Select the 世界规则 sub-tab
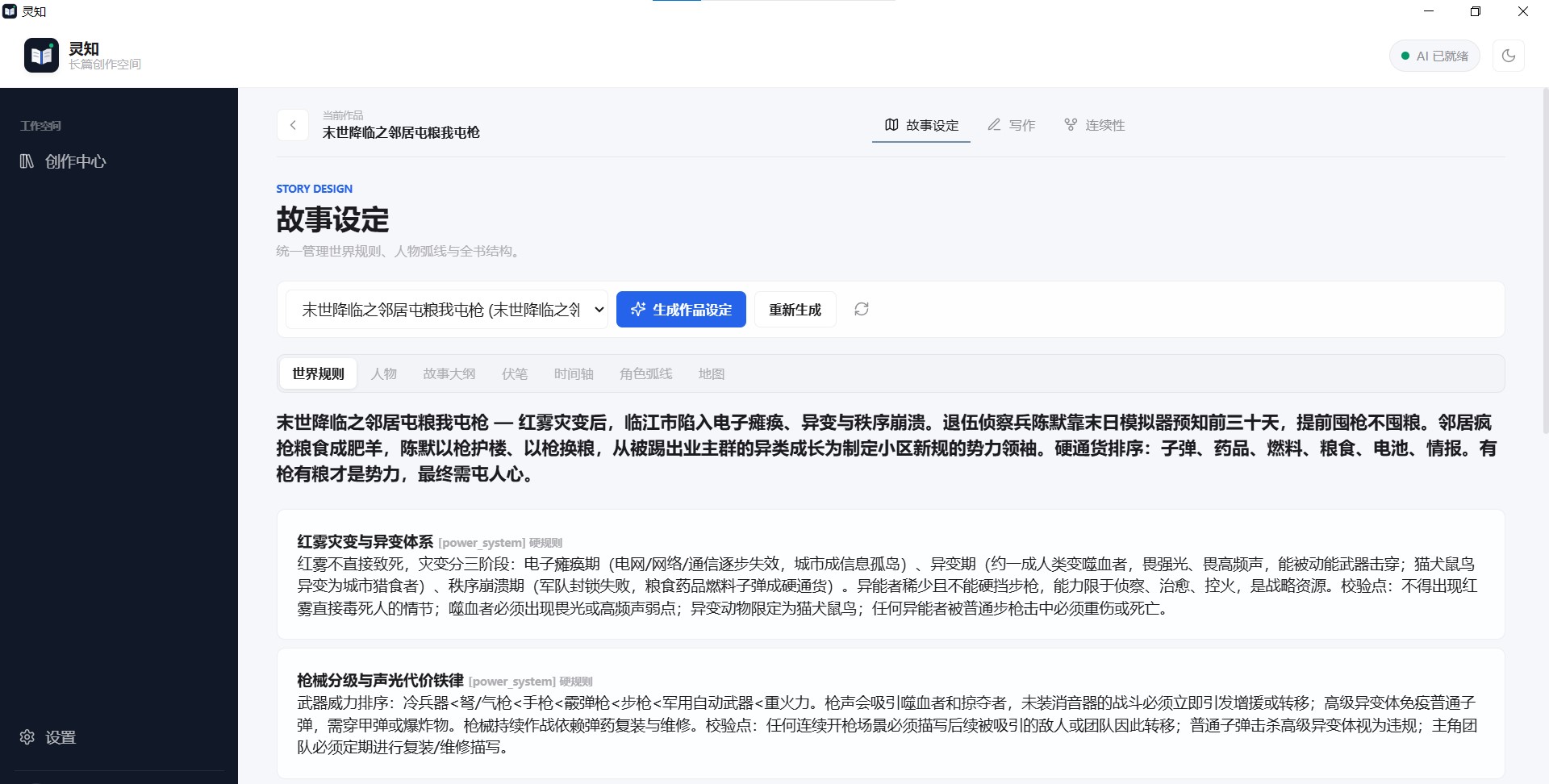Viewport: 1549px width, 784px height. click(x=318, y=373)
